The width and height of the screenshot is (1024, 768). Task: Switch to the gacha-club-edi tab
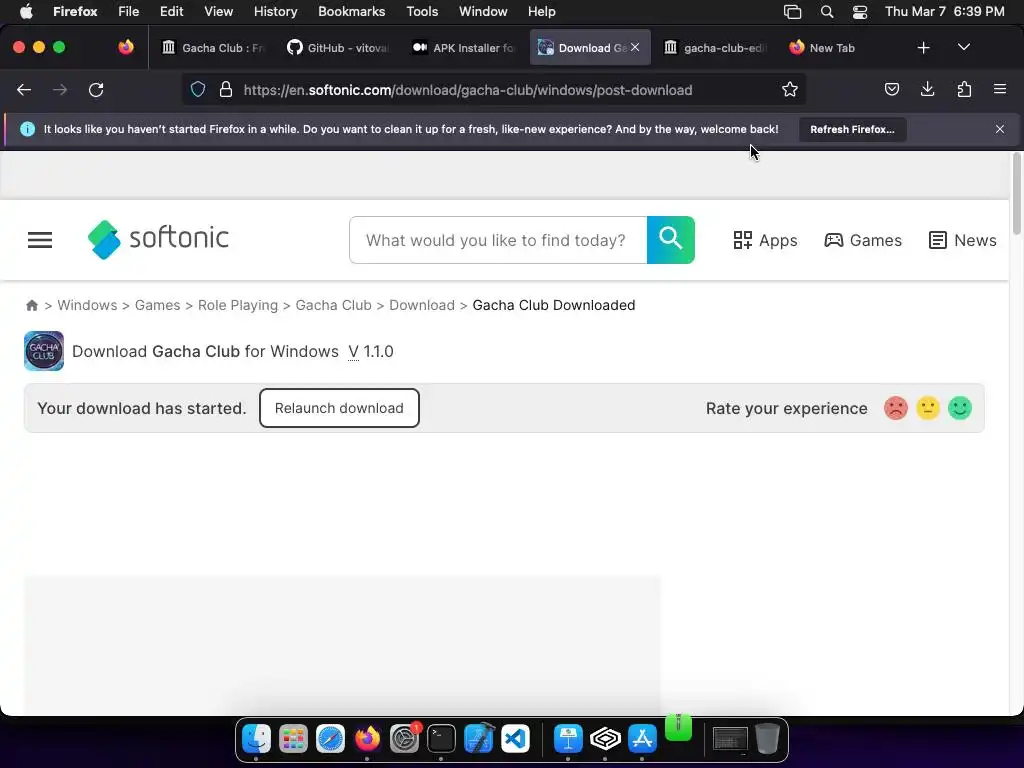715,48
